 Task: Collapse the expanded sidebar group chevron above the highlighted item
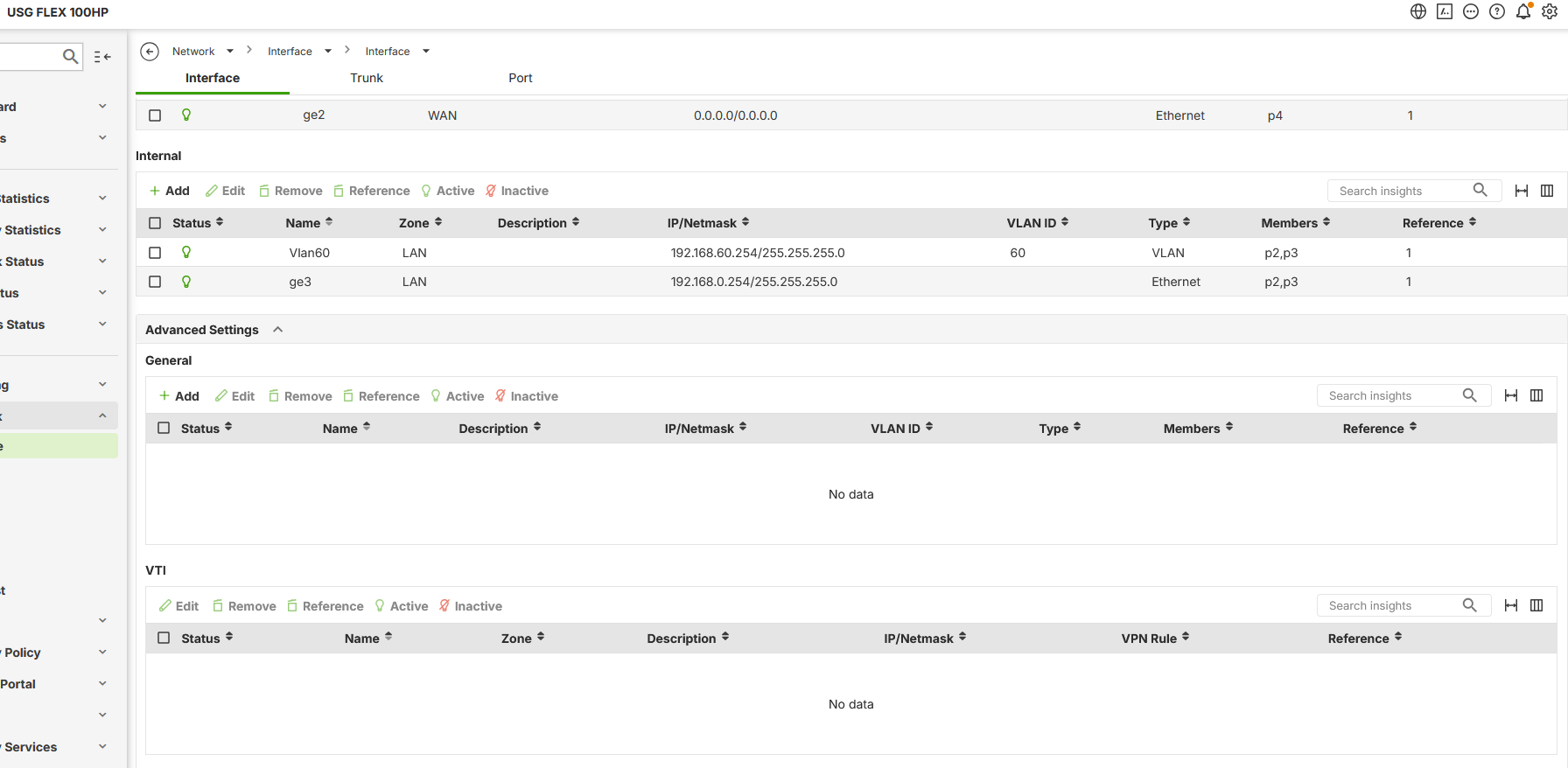(102, 415)
